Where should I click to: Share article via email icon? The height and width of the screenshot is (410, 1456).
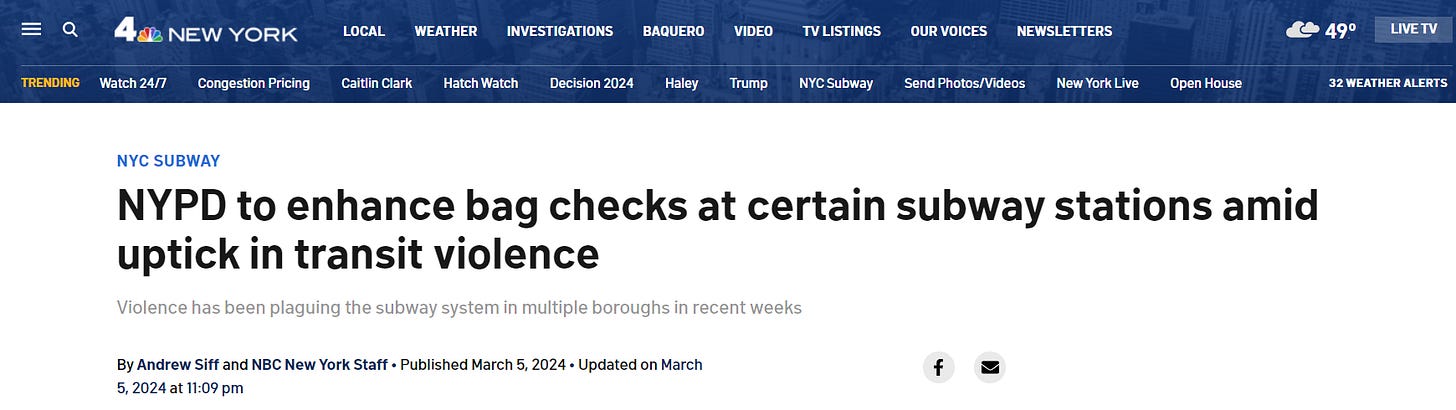pyautogui.click(x=990, y=367)
